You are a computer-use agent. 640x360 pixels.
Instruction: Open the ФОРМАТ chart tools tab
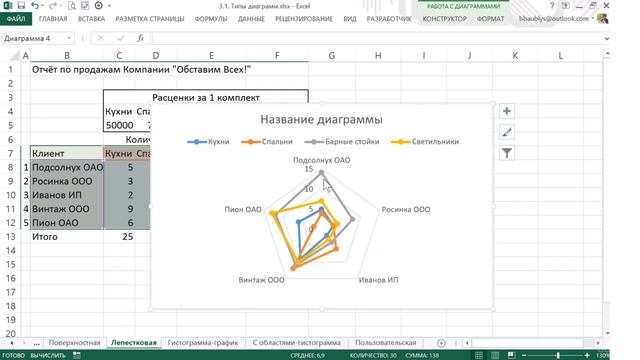point(490,19)
